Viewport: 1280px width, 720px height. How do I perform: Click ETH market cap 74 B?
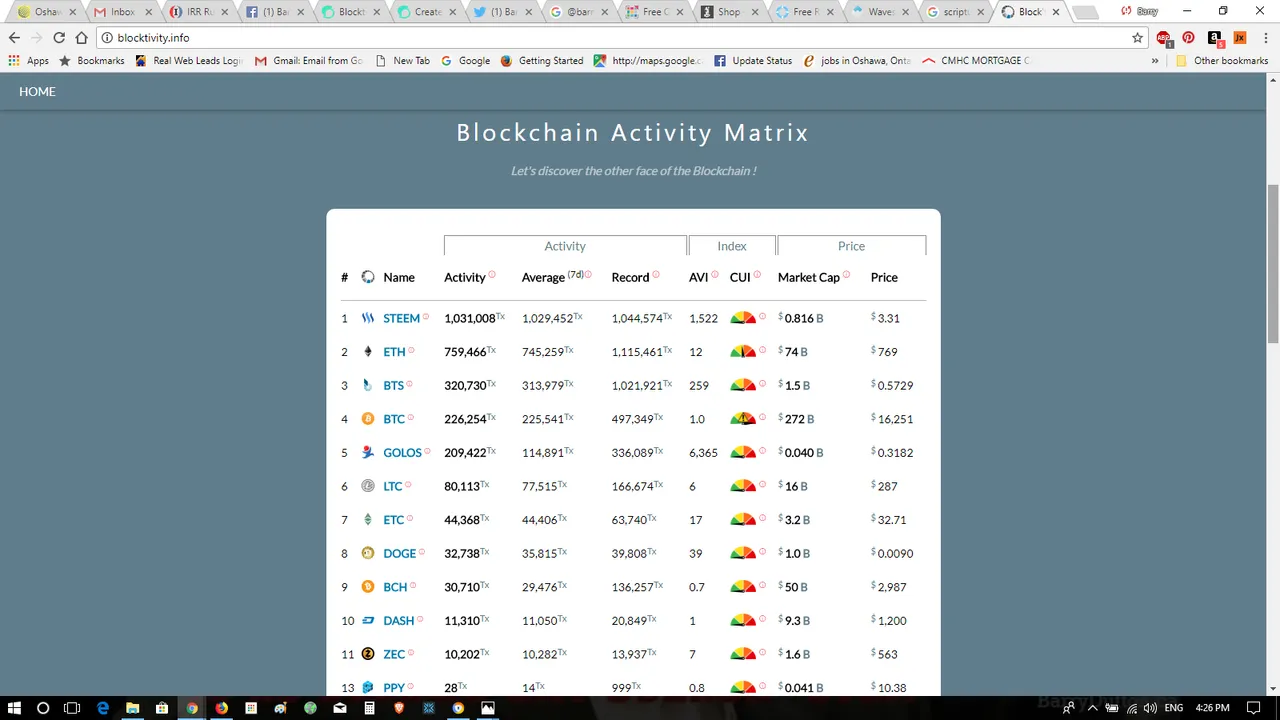click(x=795, y=352)
